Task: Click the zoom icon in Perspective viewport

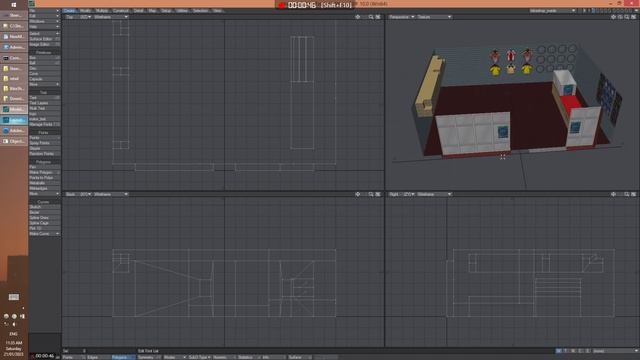Action: 627,17
